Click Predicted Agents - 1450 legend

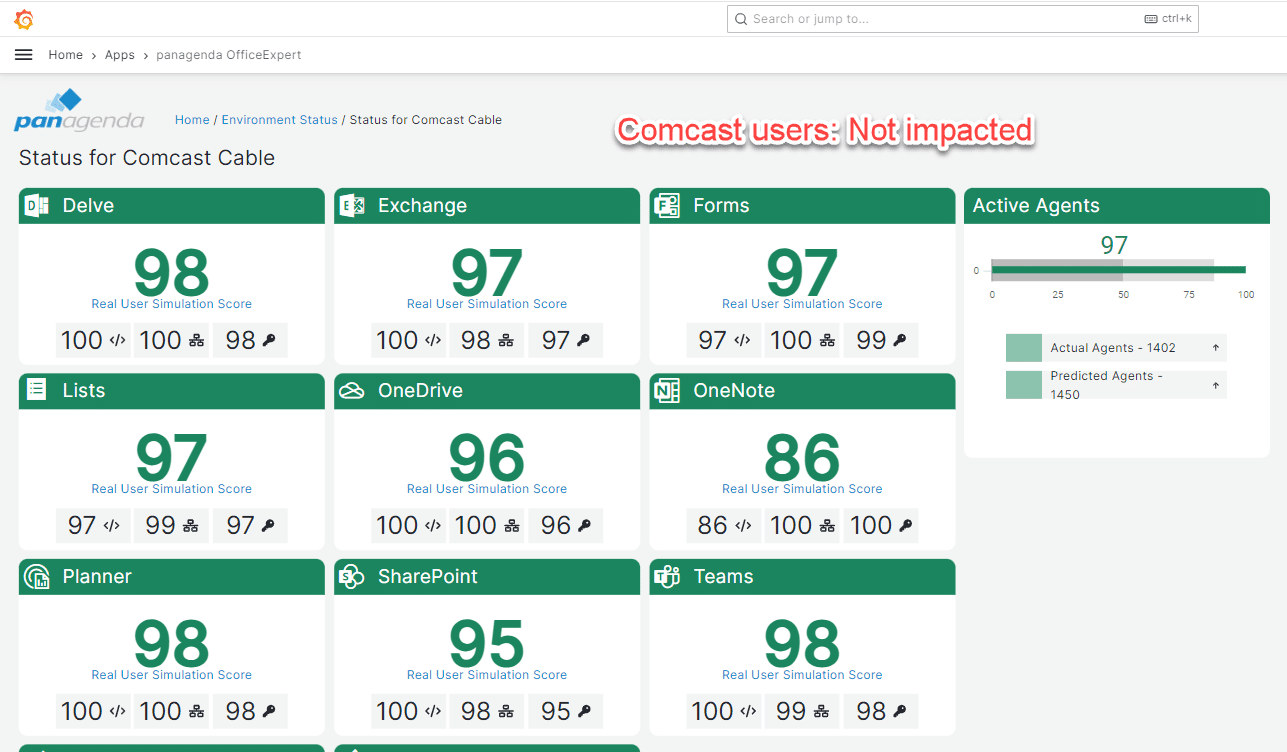click(1107, 385)
